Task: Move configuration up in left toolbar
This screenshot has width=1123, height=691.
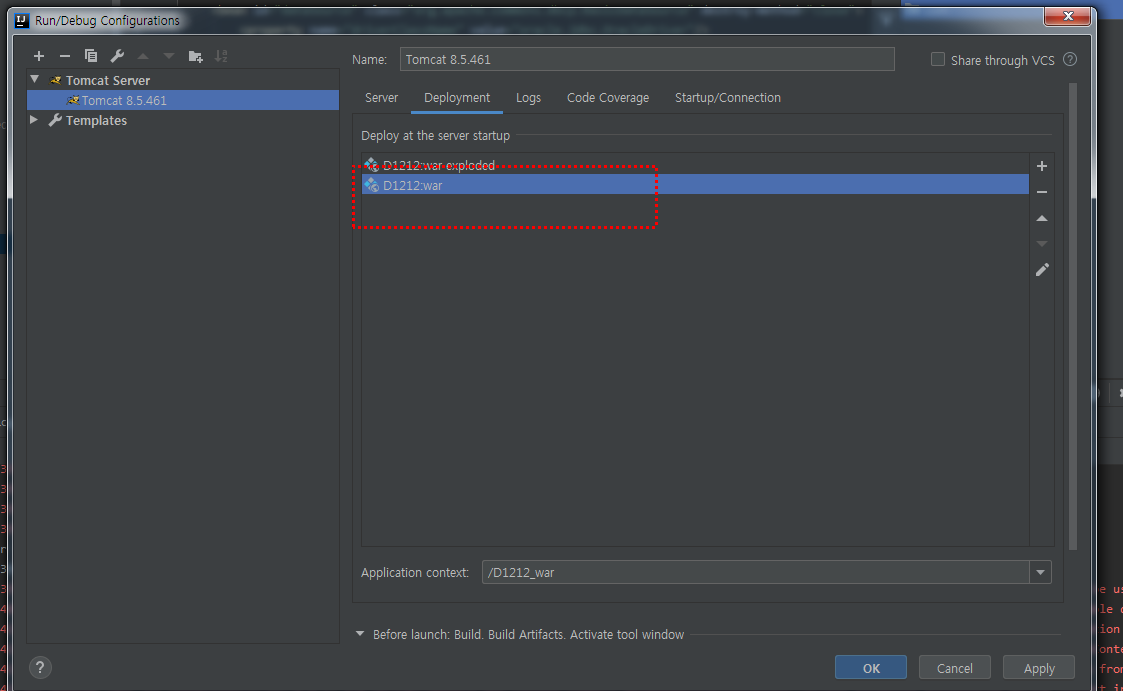Action: coord(143,56)
